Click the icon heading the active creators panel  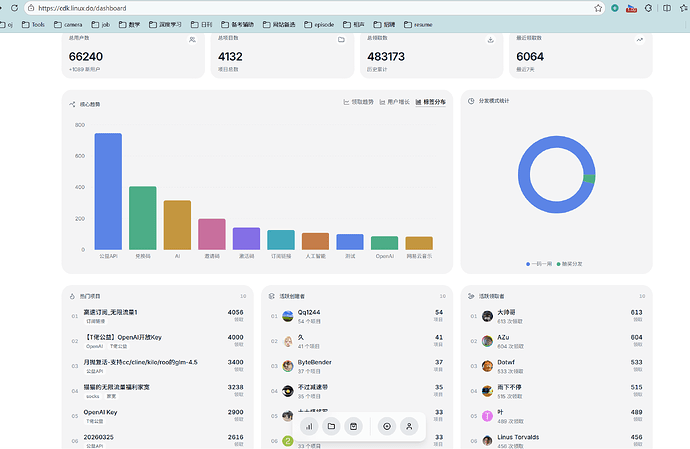[272, 296]
